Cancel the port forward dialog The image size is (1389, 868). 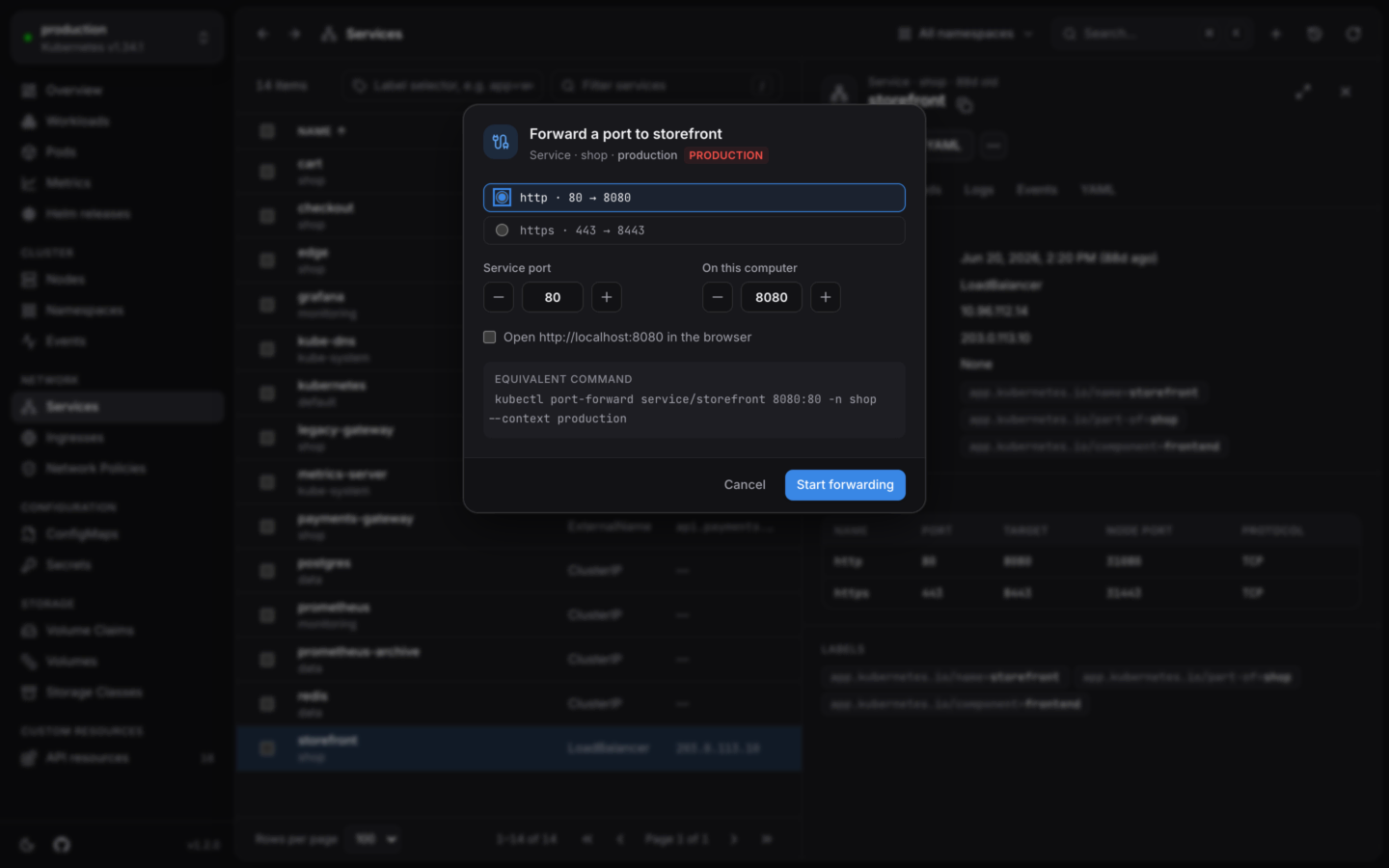tap(745, 485)
